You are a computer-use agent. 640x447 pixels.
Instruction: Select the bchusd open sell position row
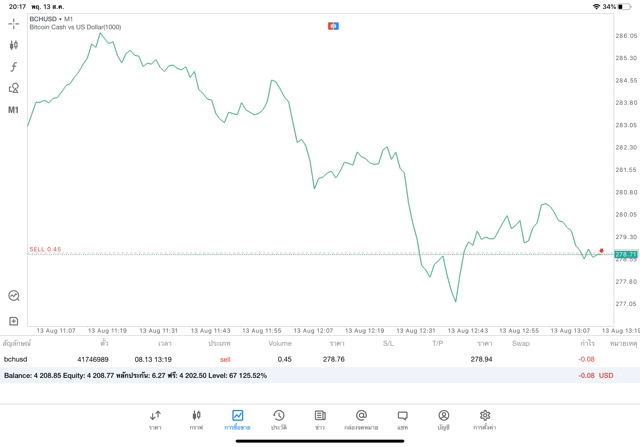click(x=300, y=358)
